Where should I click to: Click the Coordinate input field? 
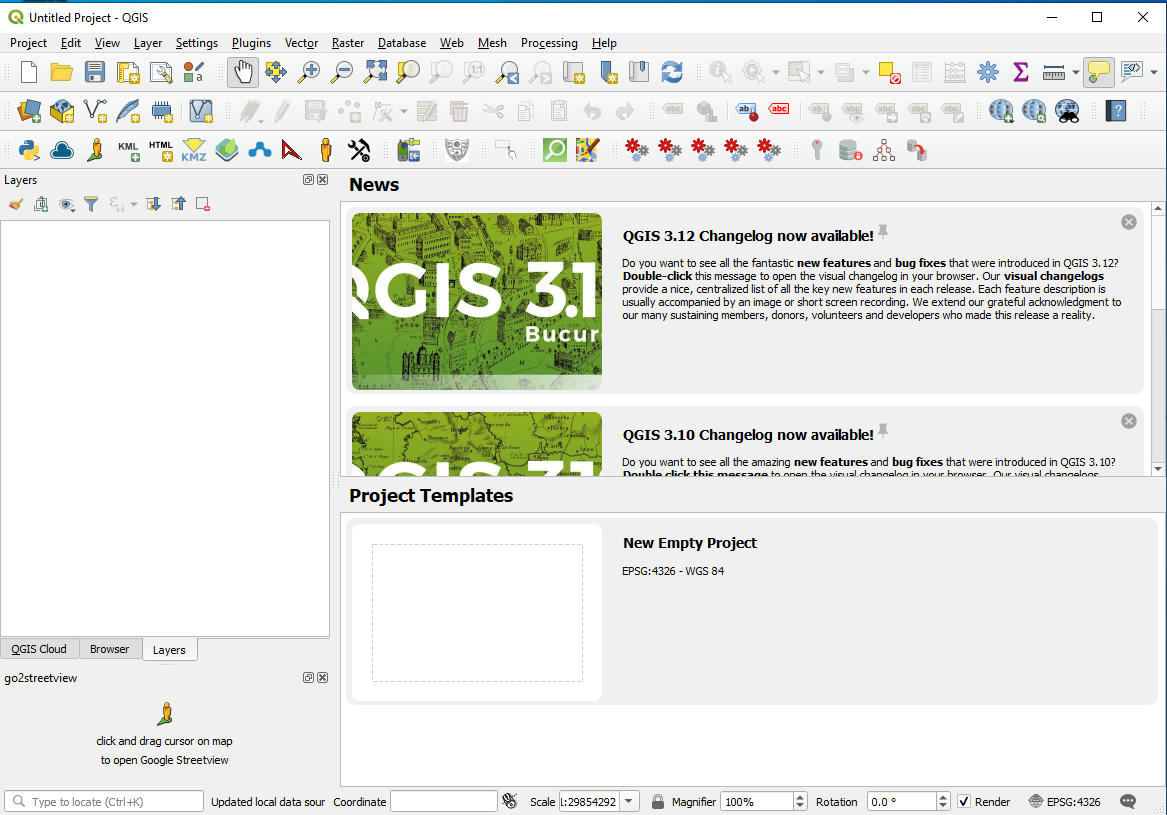coord(444,802)
